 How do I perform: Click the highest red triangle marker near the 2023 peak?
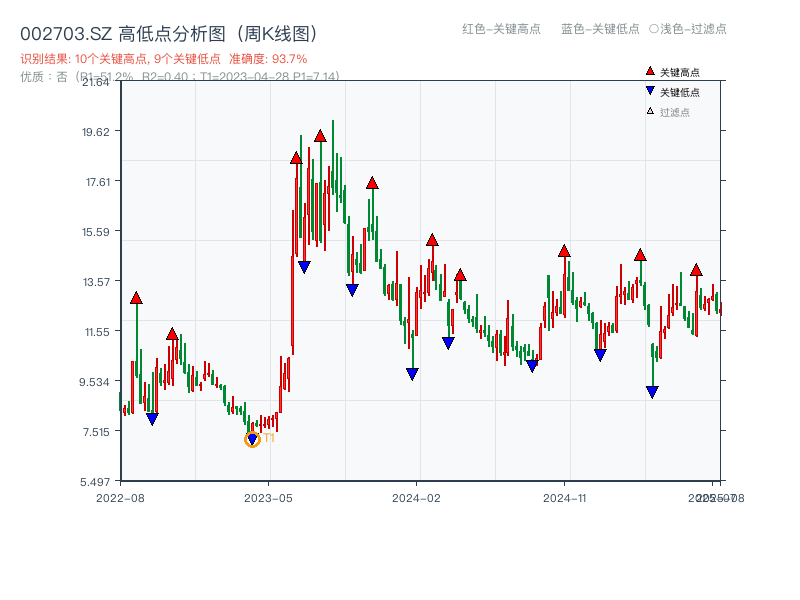pos(320,134)
